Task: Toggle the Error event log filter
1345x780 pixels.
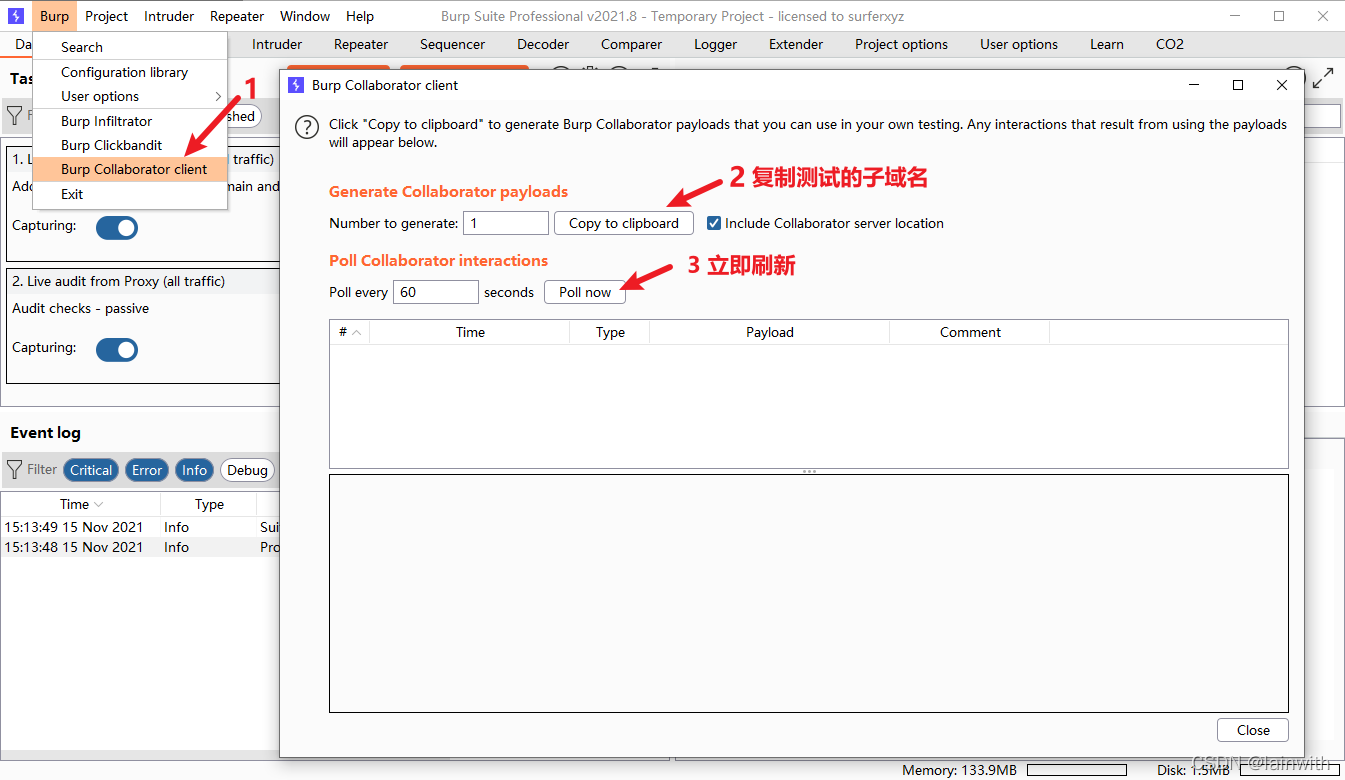Action: (147, 470)
